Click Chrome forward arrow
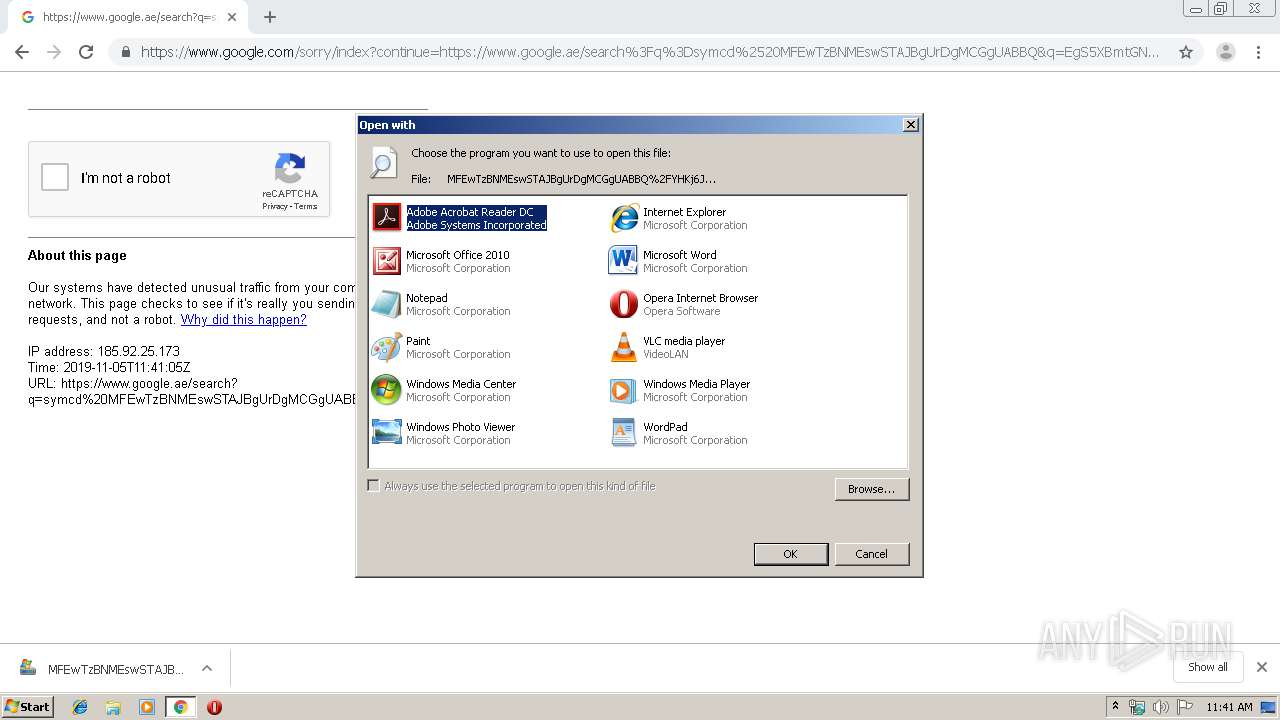 pos(54,52)
